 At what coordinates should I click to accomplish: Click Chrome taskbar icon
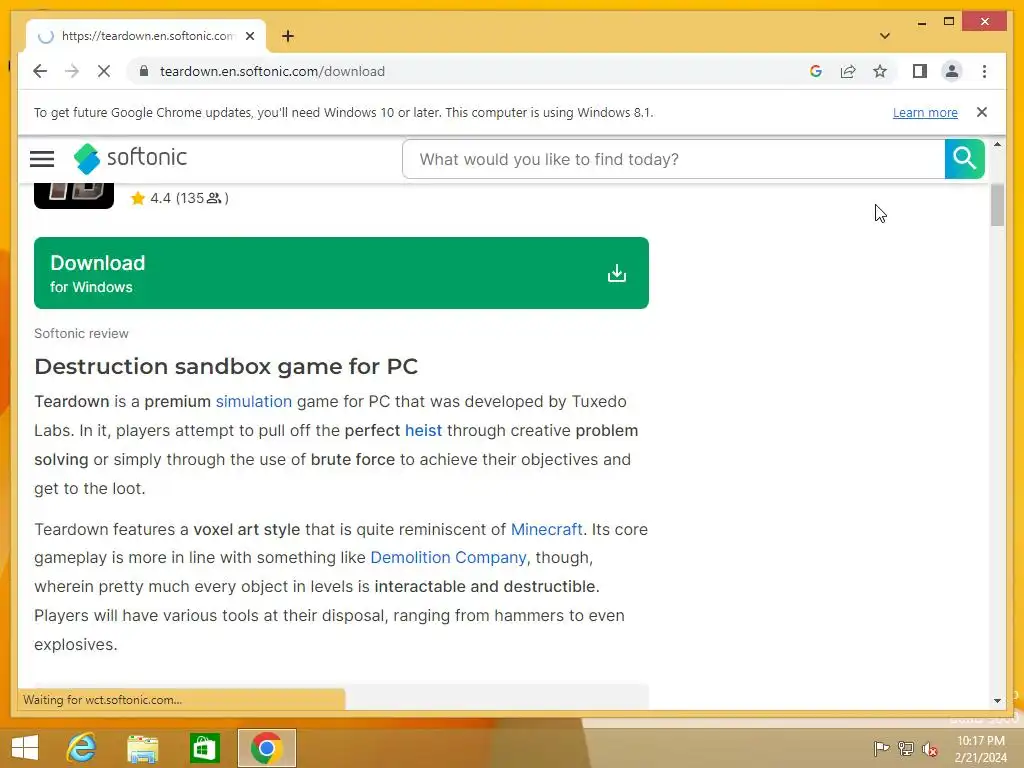[266, 748]
